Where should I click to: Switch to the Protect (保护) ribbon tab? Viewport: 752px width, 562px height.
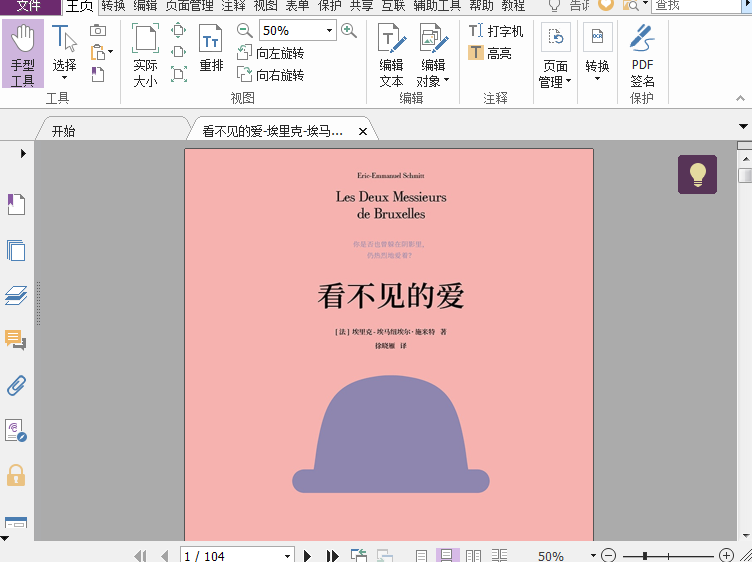329,6
